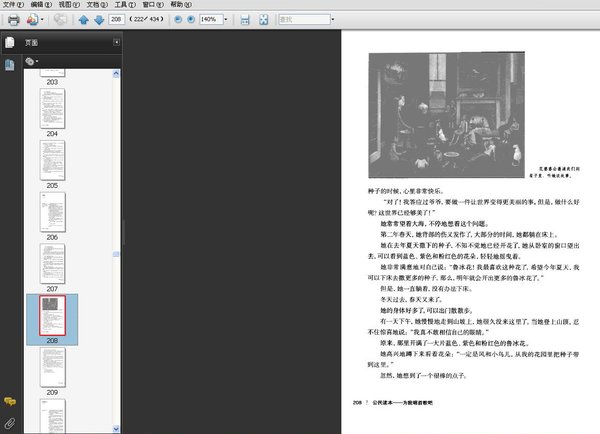Open the comments panel icon at bottom-left
600x434 pixels.
click(x=9, y=401)
